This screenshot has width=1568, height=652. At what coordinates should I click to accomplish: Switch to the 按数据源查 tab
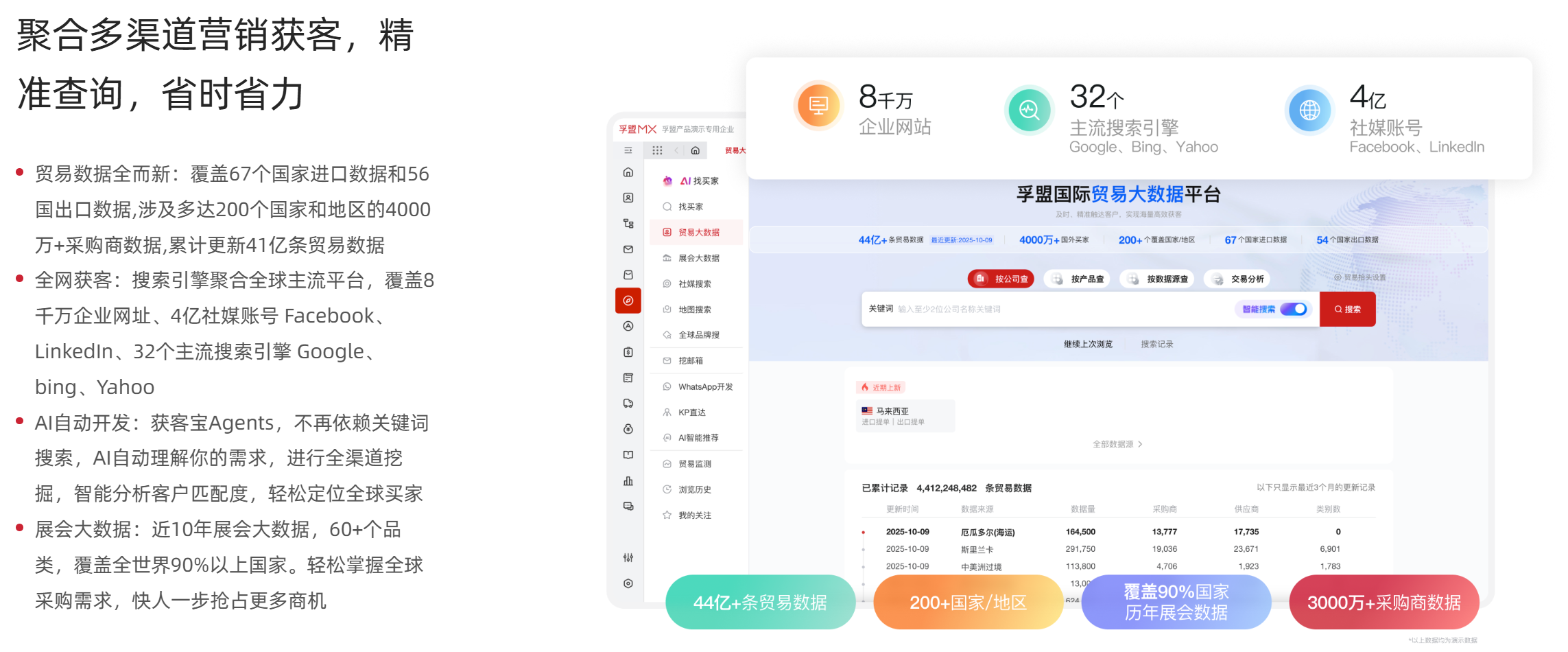pos(1157,279)
